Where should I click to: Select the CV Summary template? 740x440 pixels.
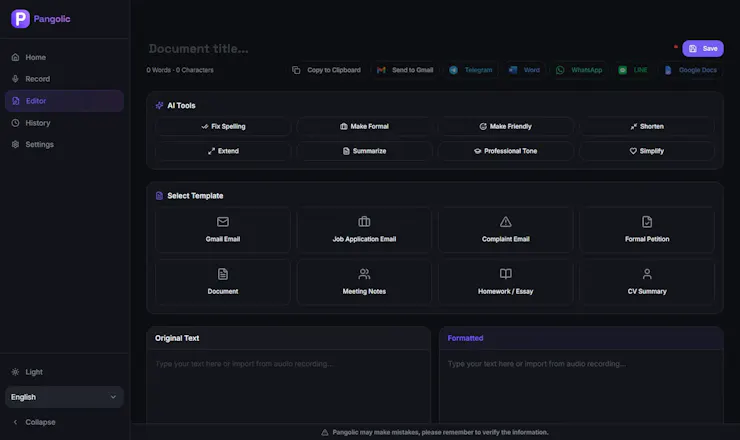647,282
